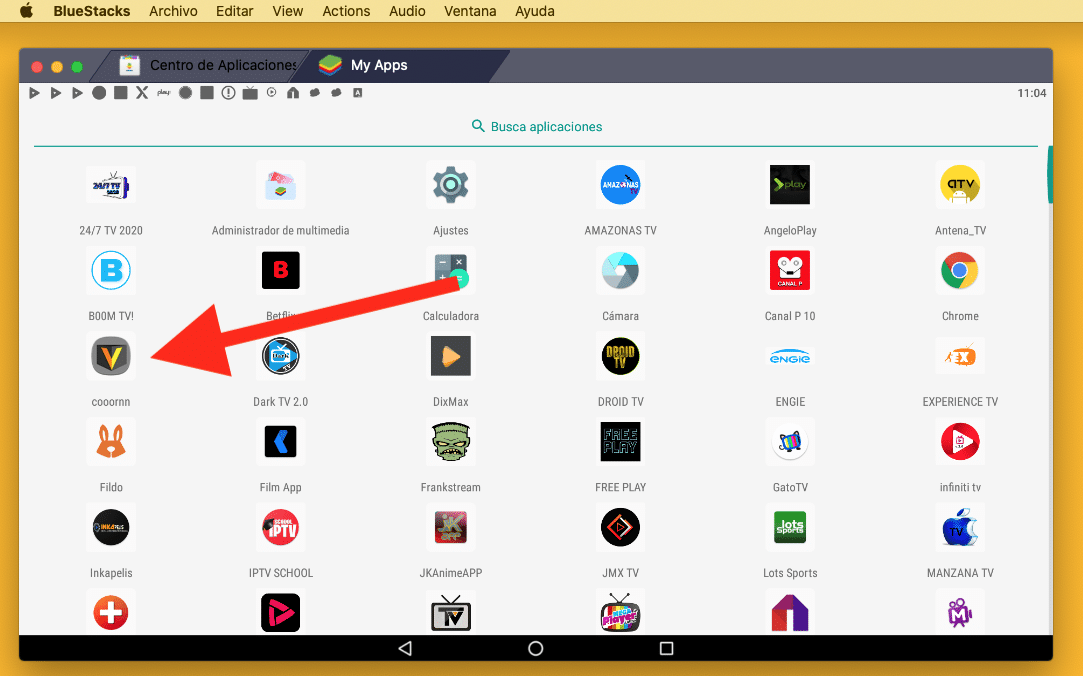Open the FREE PLAY app

(x=620, y=441)
